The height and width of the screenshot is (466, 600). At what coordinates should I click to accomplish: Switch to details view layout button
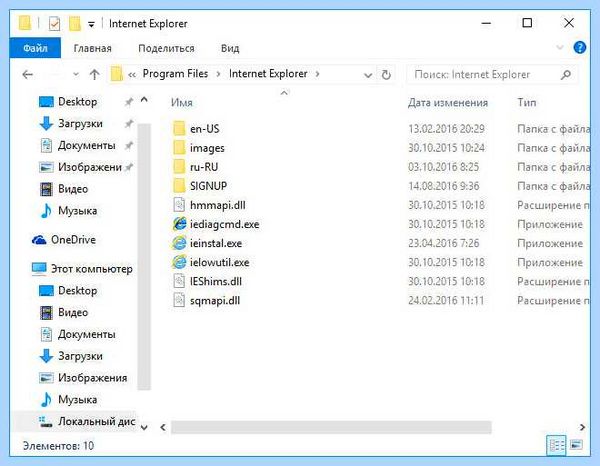tap(557, 445)
